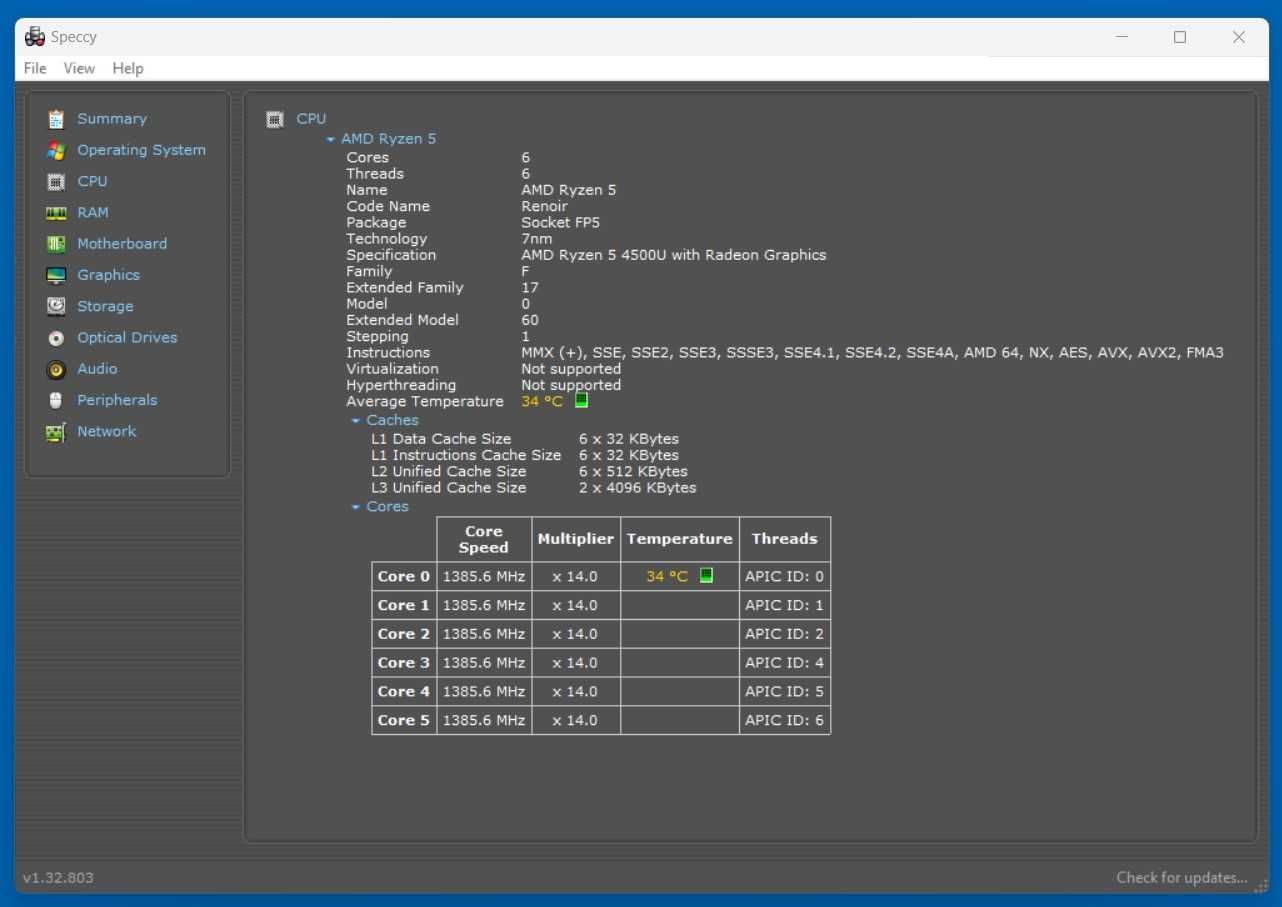Click the Code Name value Renoir

pyautogui.click(x=544, y=206)
